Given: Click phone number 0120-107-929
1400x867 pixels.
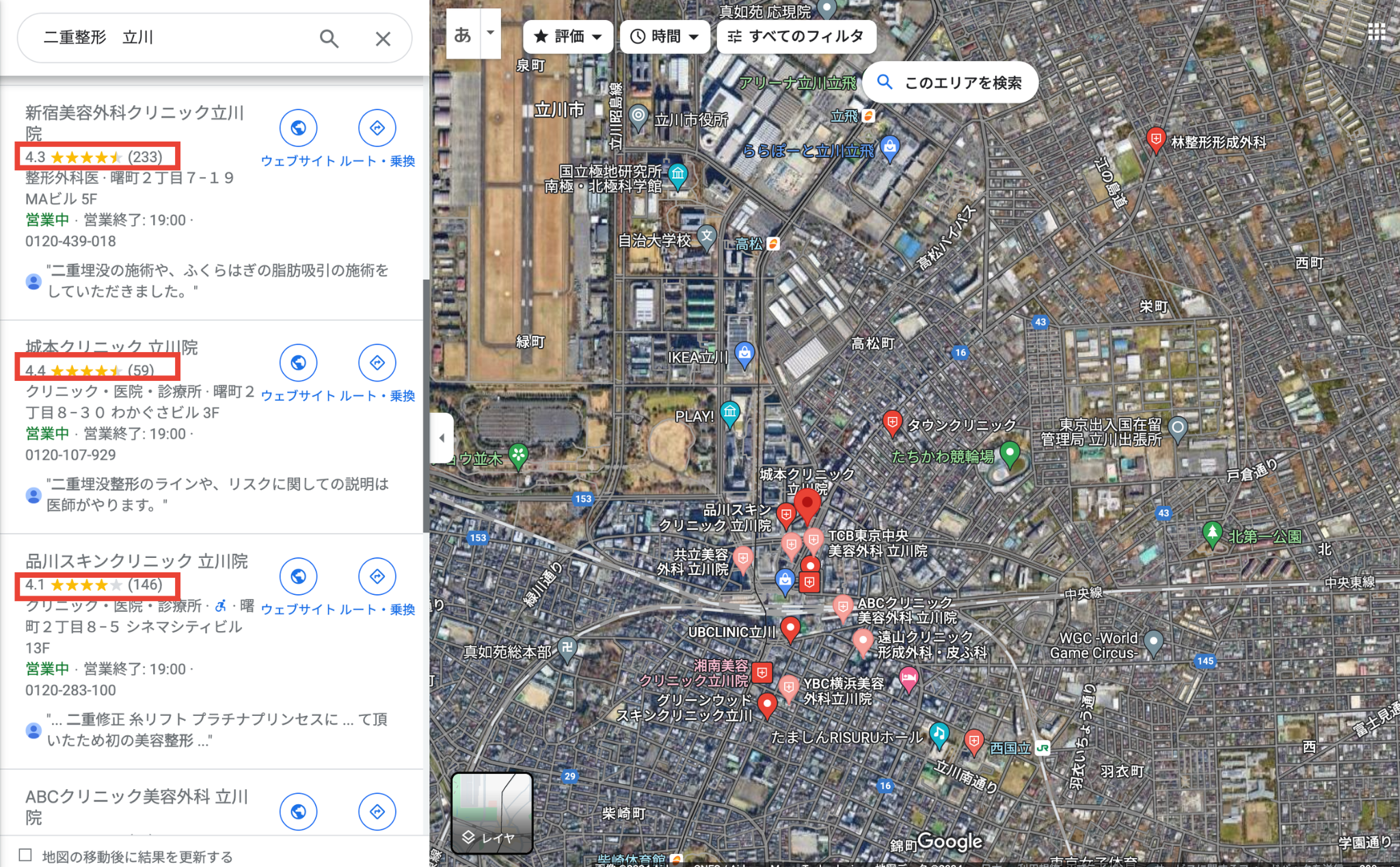Looking at the screenshot, I should point(70,455).
